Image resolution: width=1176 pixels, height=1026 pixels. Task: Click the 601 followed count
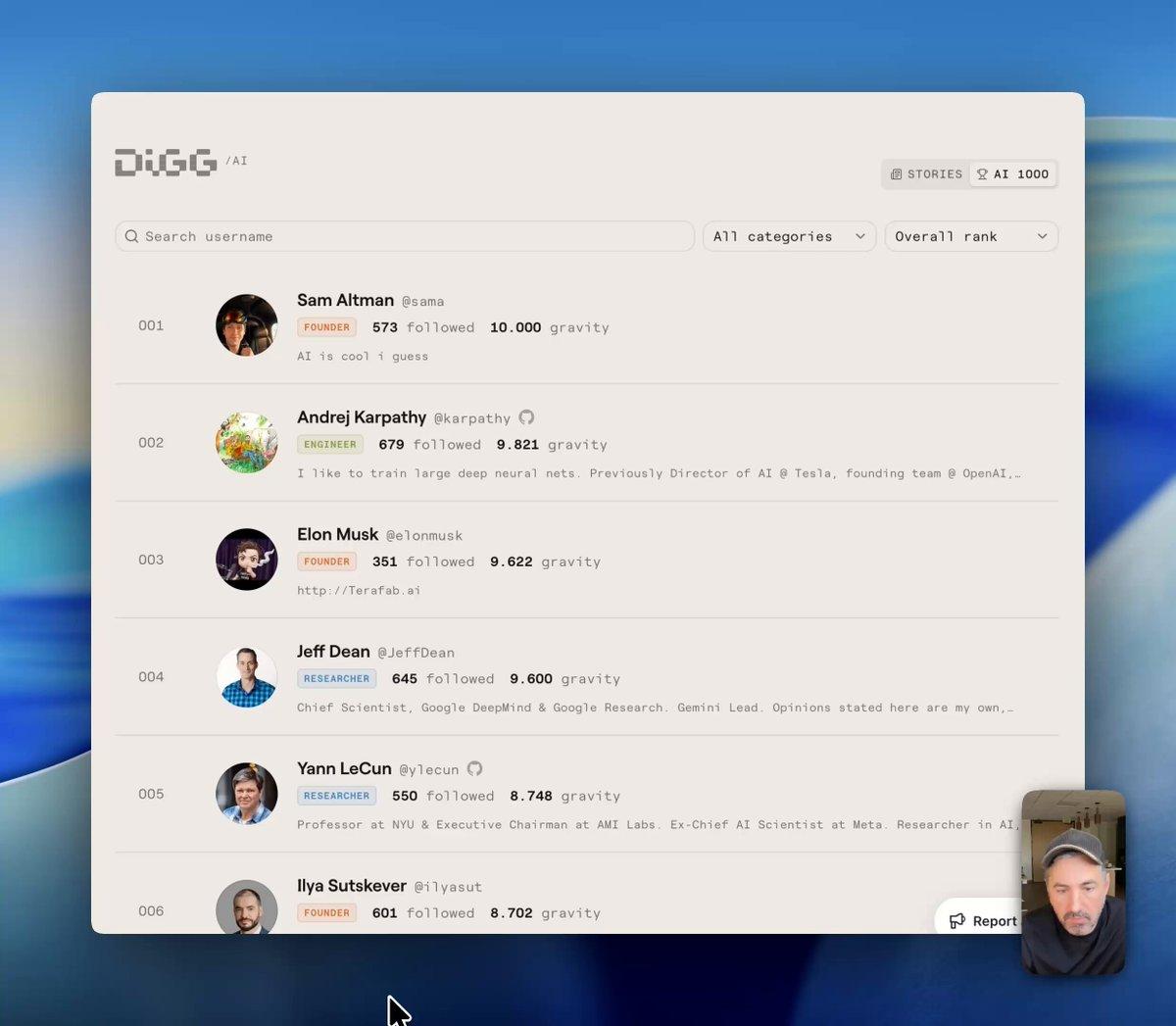tap(423, 912)
